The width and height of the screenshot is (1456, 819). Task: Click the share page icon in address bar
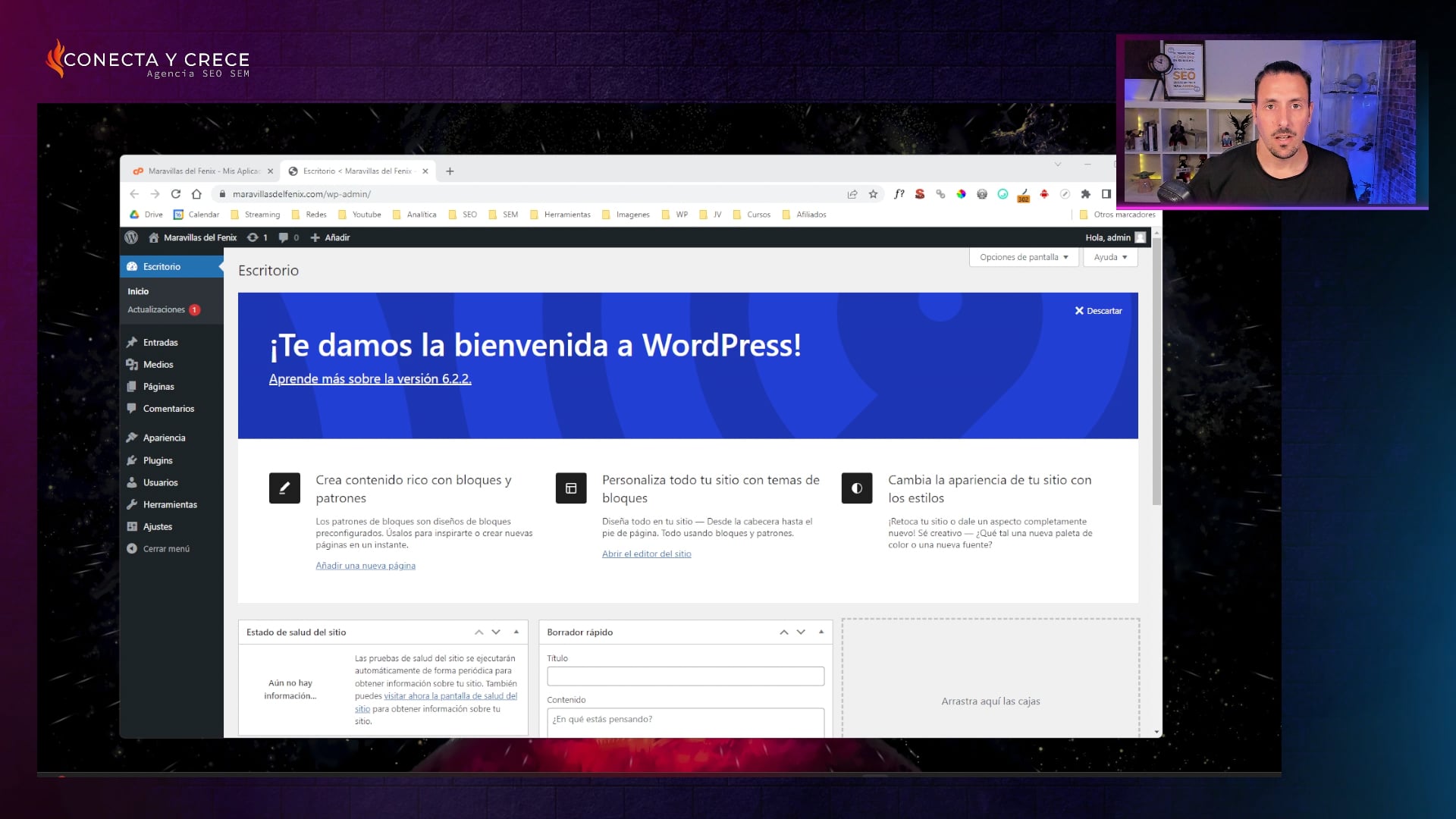pyautogui.click(x=852, y=194)
